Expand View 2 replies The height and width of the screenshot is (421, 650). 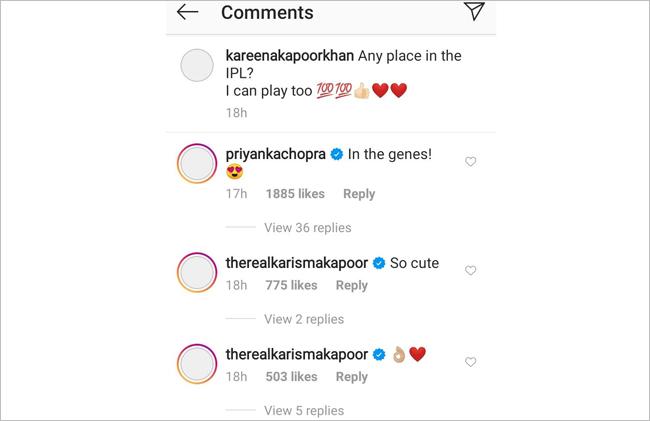[304, 319]
